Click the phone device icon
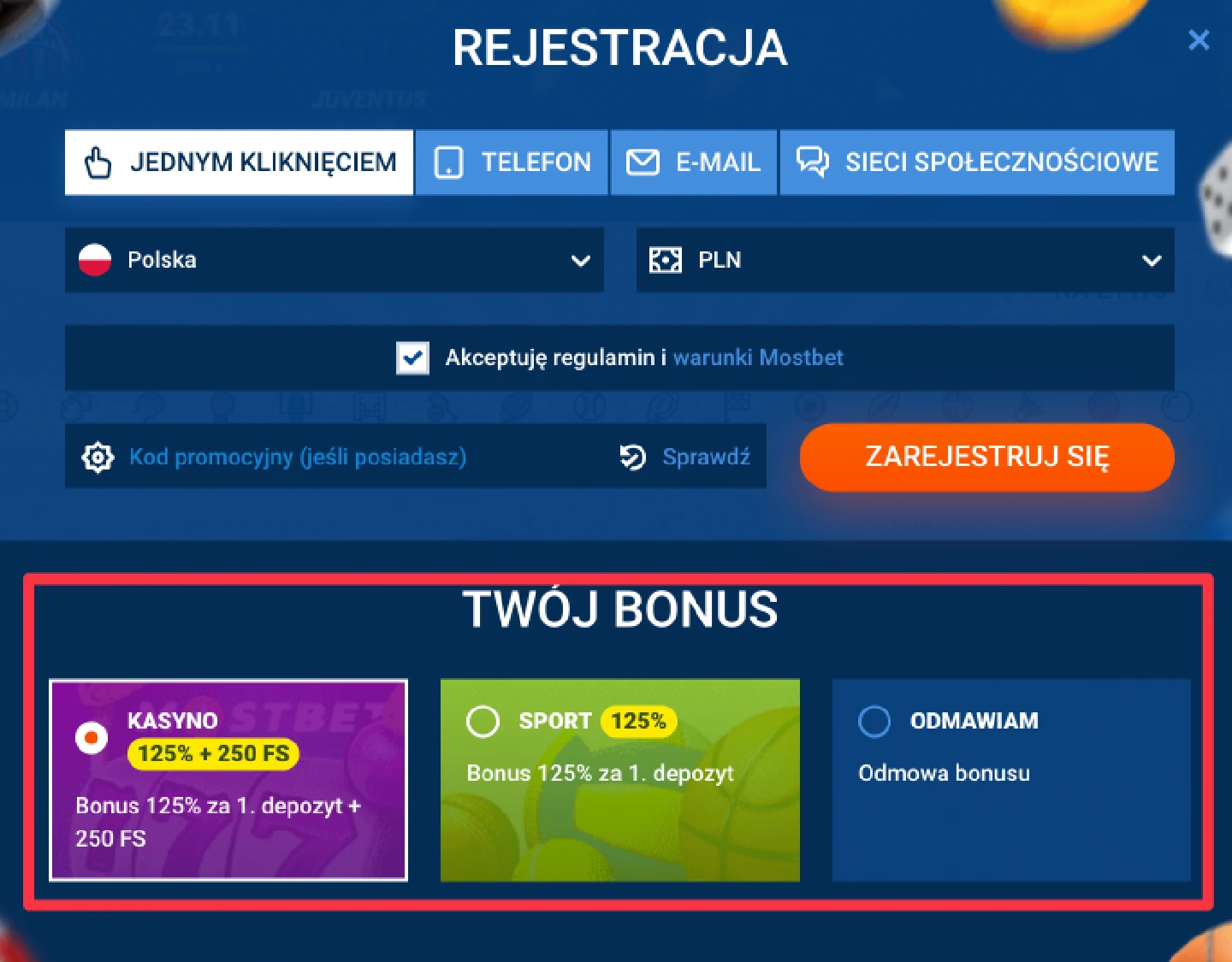 448,162
